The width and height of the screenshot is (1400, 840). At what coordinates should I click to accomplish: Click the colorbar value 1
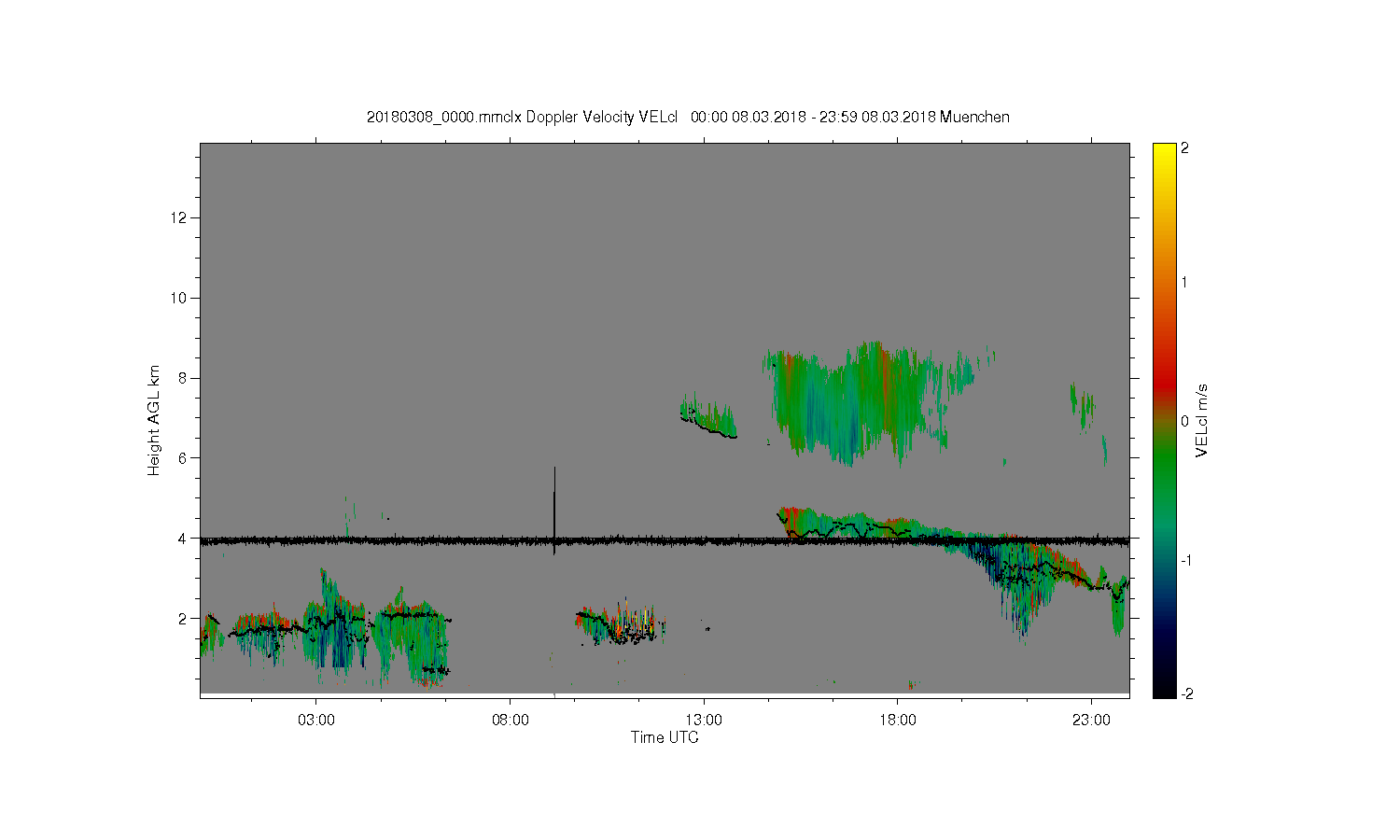coord(1184,283)
